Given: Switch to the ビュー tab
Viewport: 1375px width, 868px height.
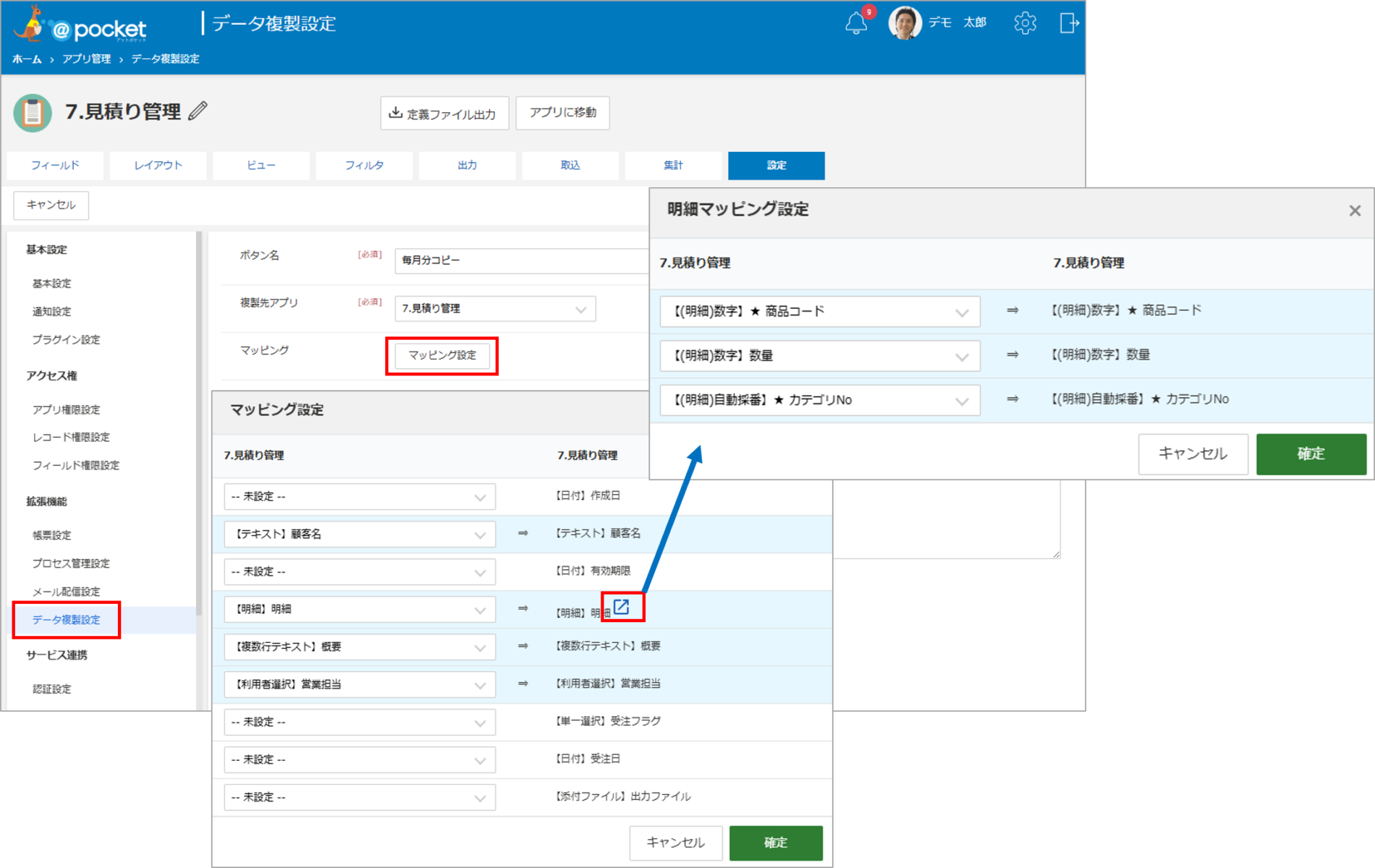Looking at the screenshot, I should coord(261,166).
